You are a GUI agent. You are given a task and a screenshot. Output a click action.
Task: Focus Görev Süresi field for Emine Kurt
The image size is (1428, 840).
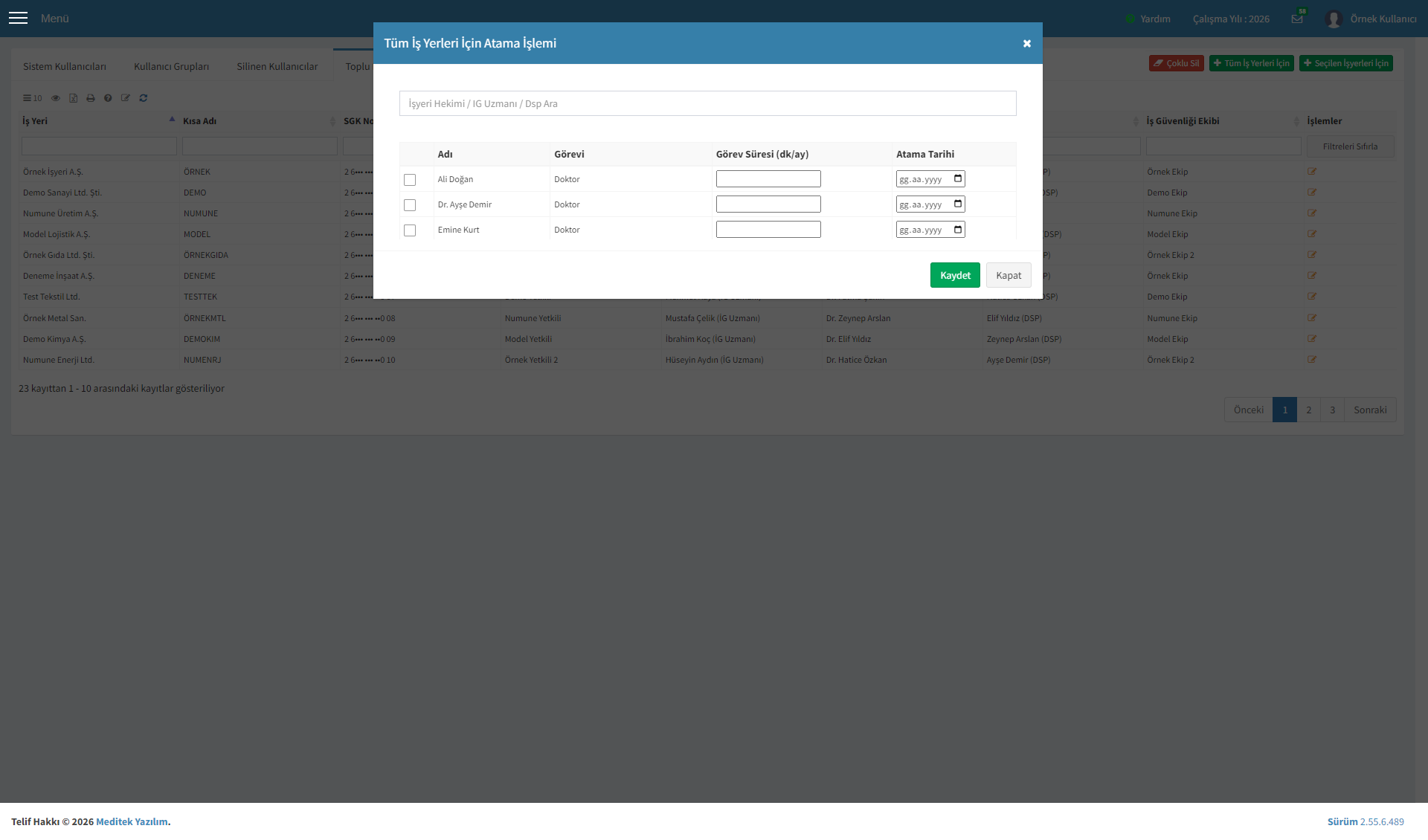point(768,229)
